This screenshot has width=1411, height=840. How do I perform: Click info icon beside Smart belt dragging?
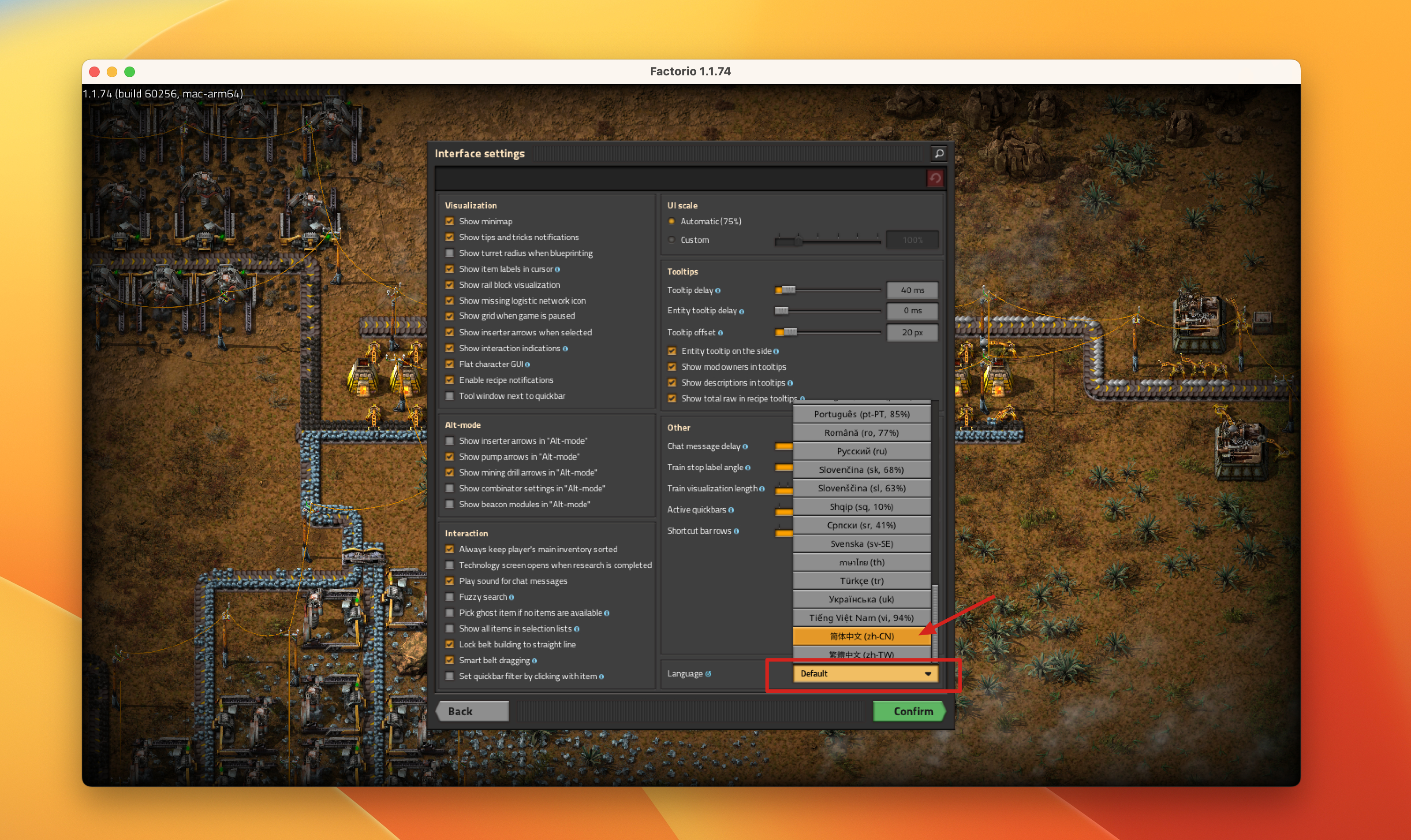pyautogui.click(x=534, y=661)
